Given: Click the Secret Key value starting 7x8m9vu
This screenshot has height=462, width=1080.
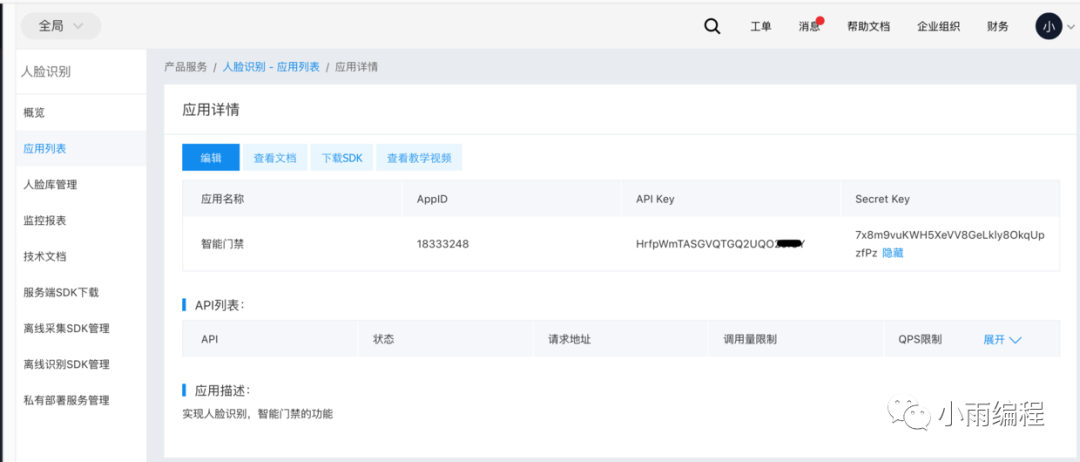Looking at the screenshot, I should coord(950,244).
